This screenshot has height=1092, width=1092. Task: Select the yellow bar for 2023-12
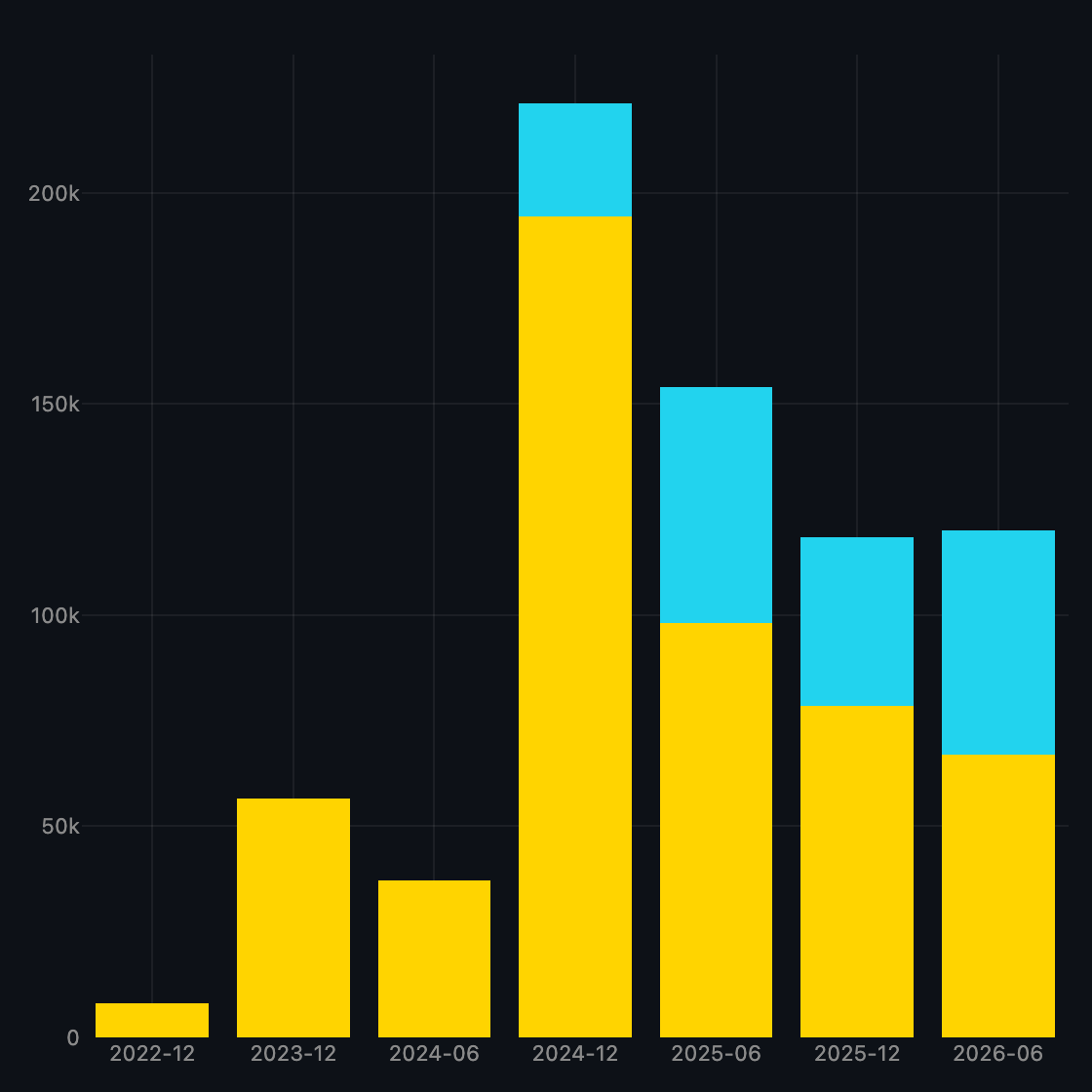(293, 917)
